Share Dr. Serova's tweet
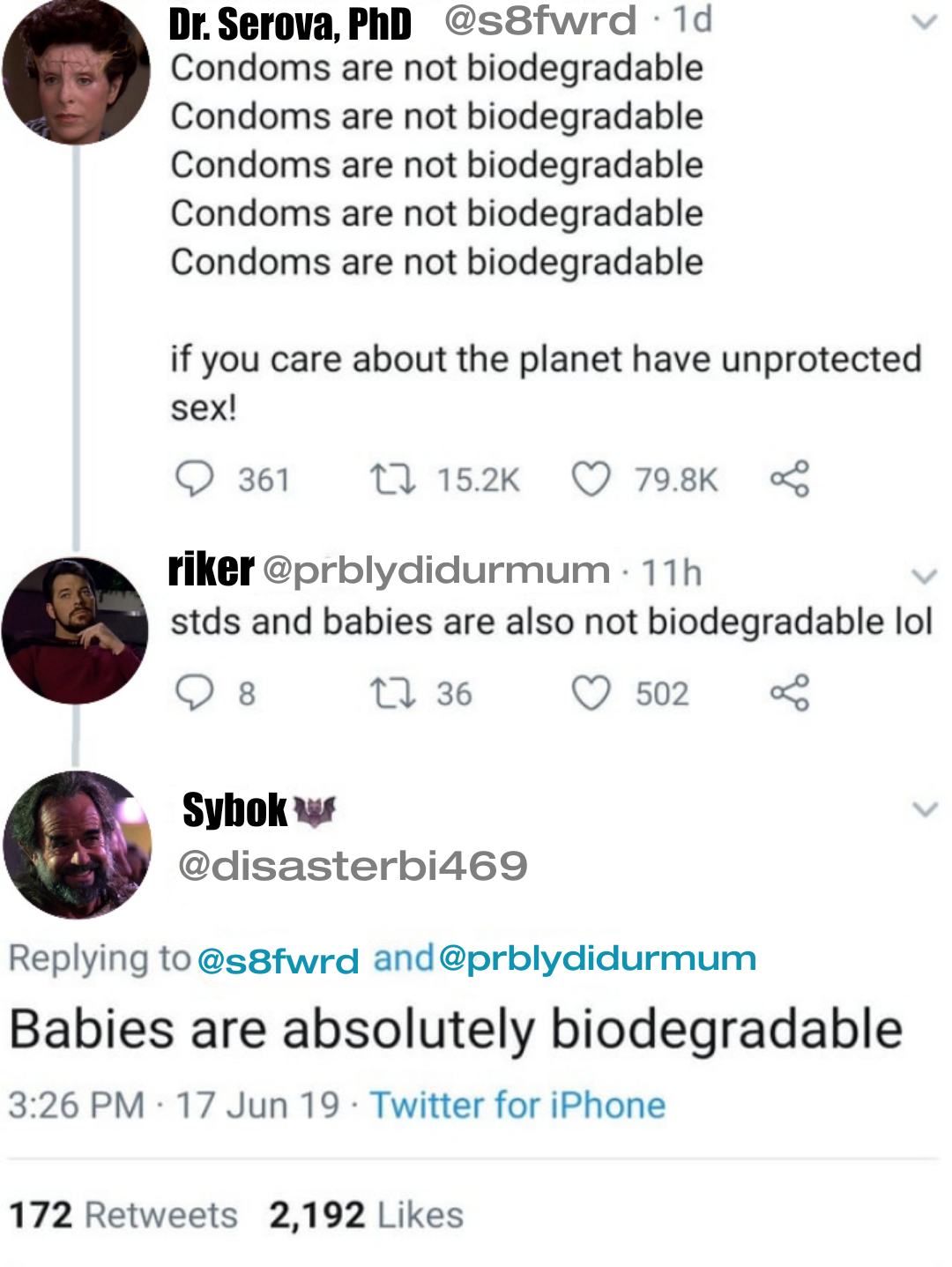 tap(789, 479)
